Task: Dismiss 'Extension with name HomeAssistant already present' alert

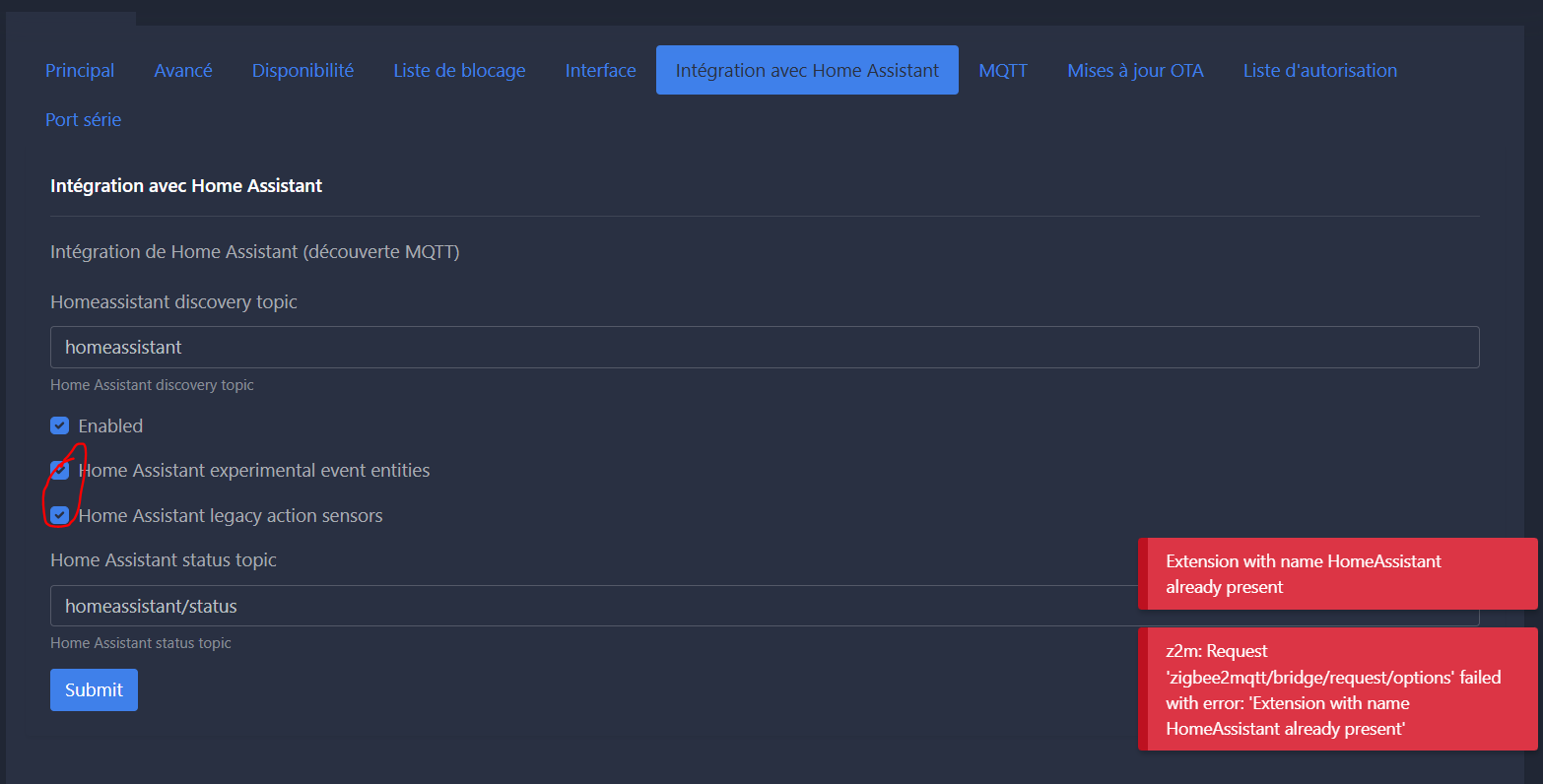Action: tap(1338, 574)
